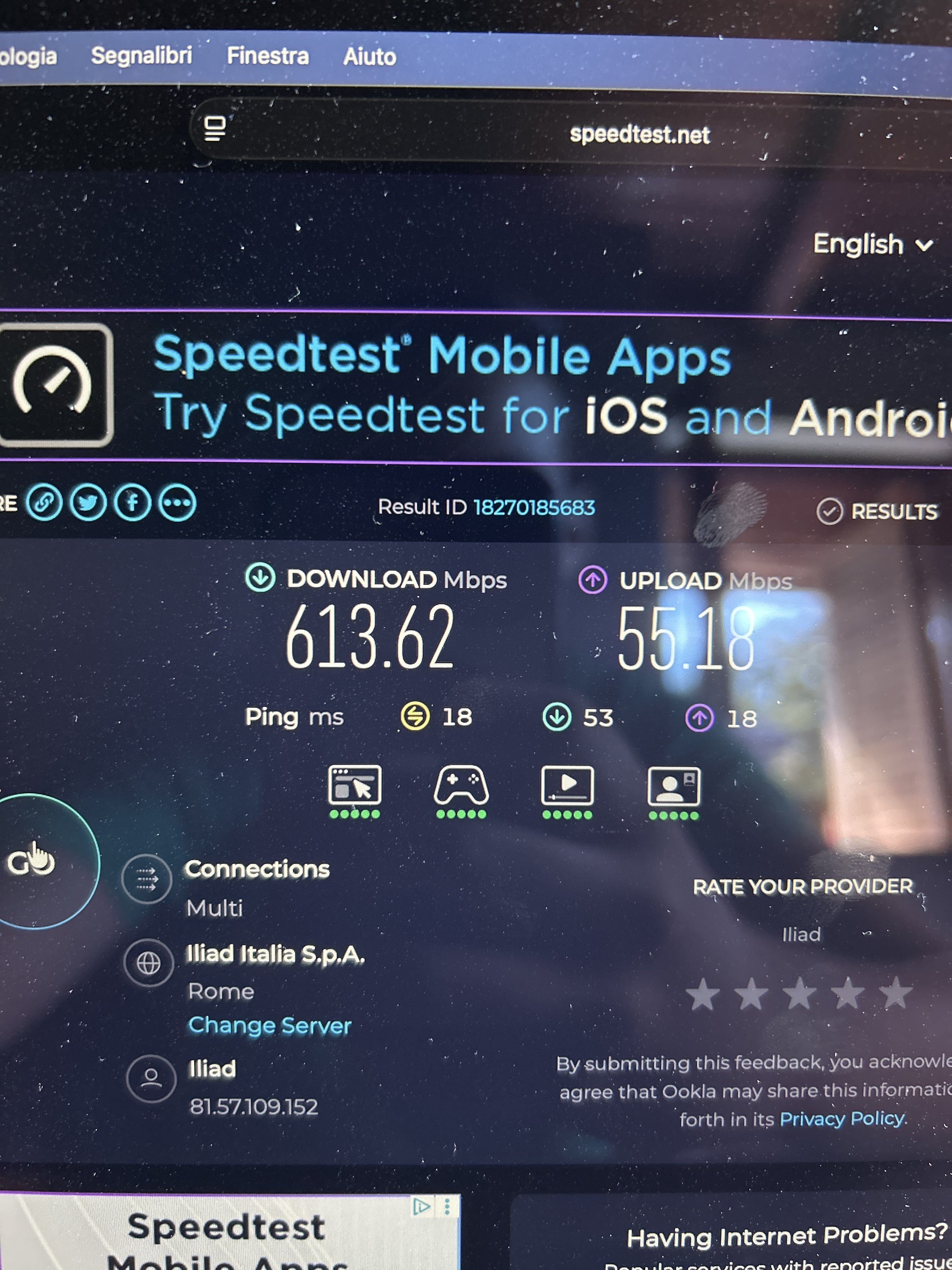
Task: Click the video conferencing performance icon
Action: [x=674, y=792]
